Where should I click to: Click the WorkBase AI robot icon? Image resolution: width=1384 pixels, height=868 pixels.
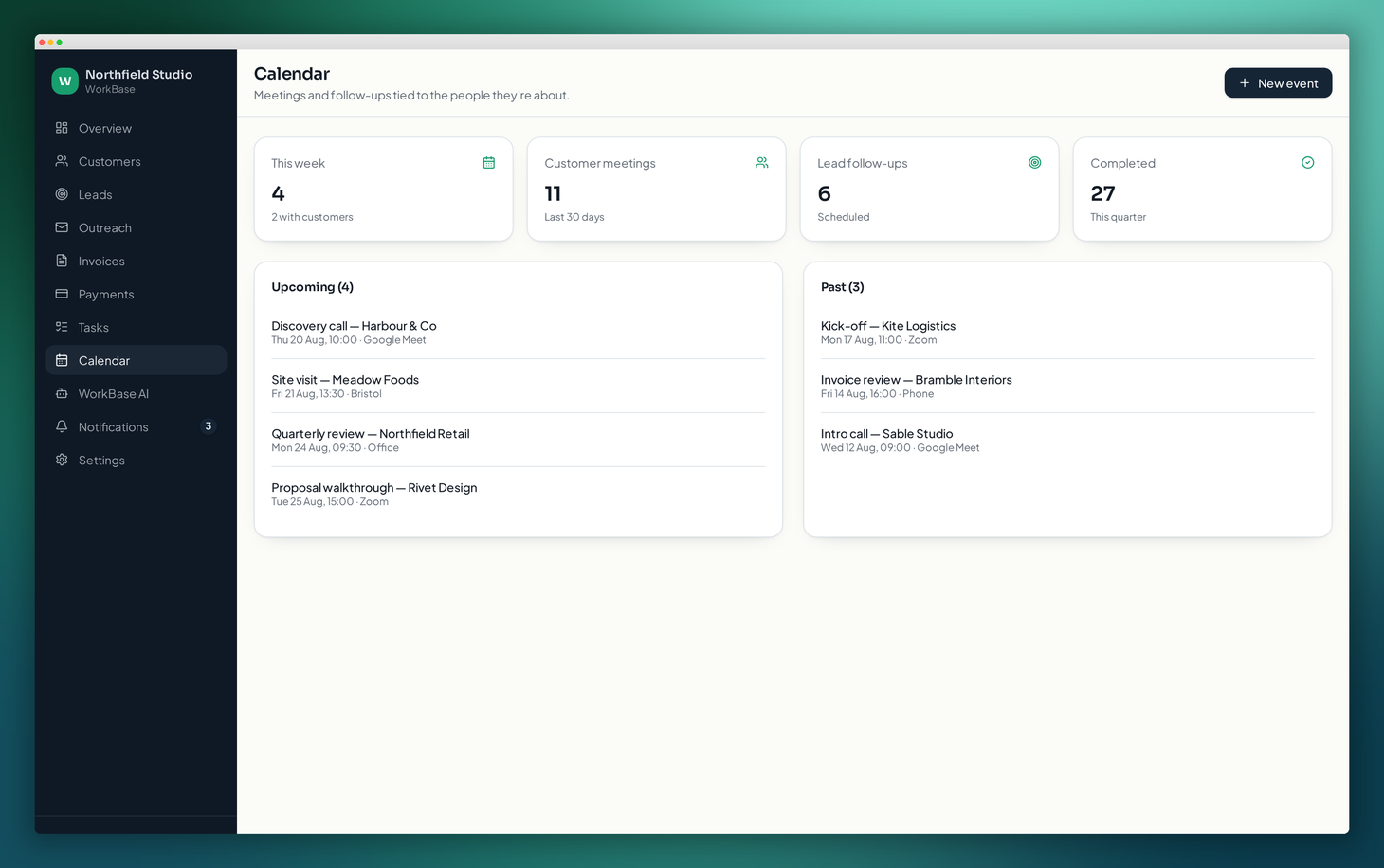[x=62, y=393]
